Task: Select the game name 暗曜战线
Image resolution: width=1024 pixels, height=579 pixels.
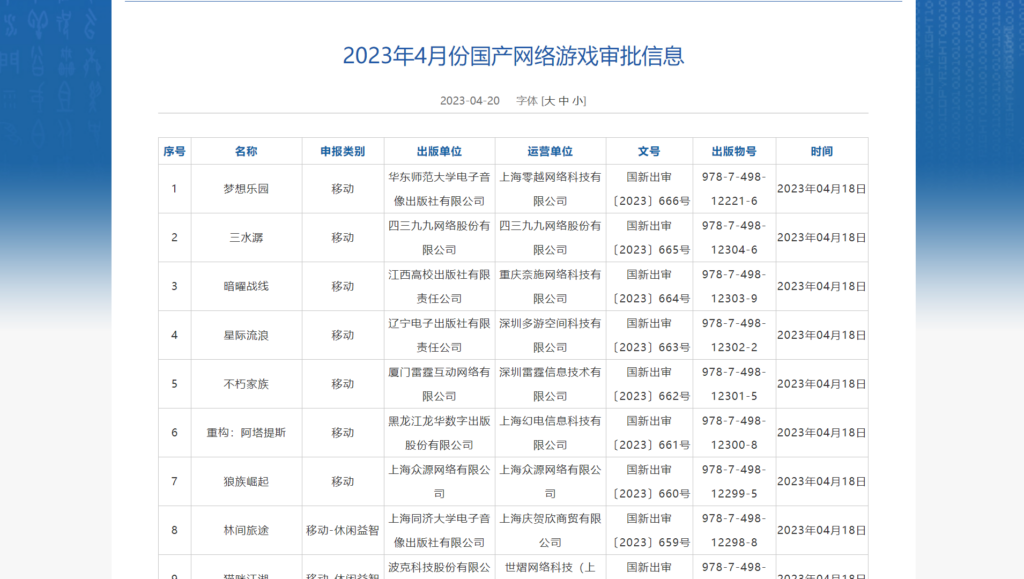Action: 246,287
